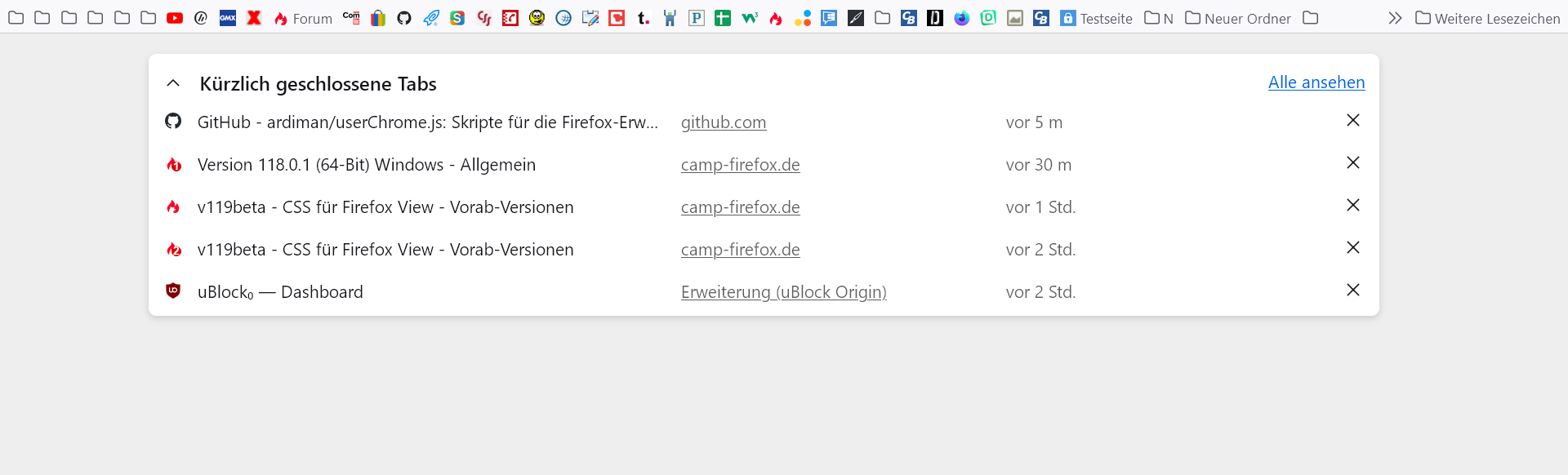The image size is (1568, 475).
Task: Open the 't.' bookmark icon
Action: coord(644,18)
